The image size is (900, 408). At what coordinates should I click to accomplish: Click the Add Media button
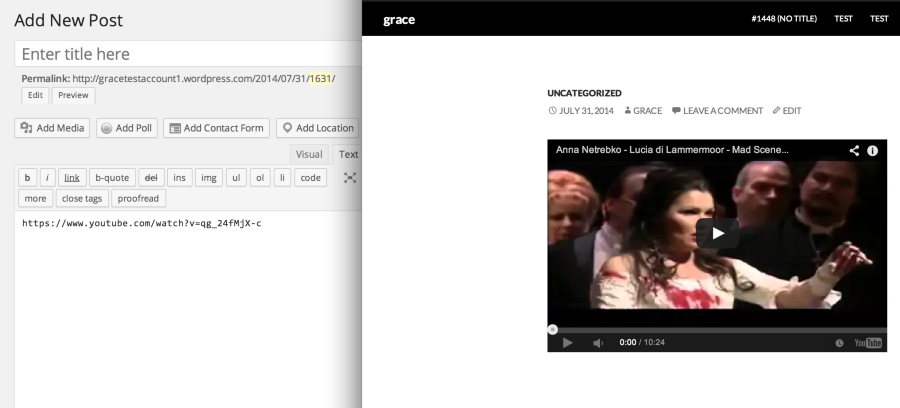pos(52,128)
